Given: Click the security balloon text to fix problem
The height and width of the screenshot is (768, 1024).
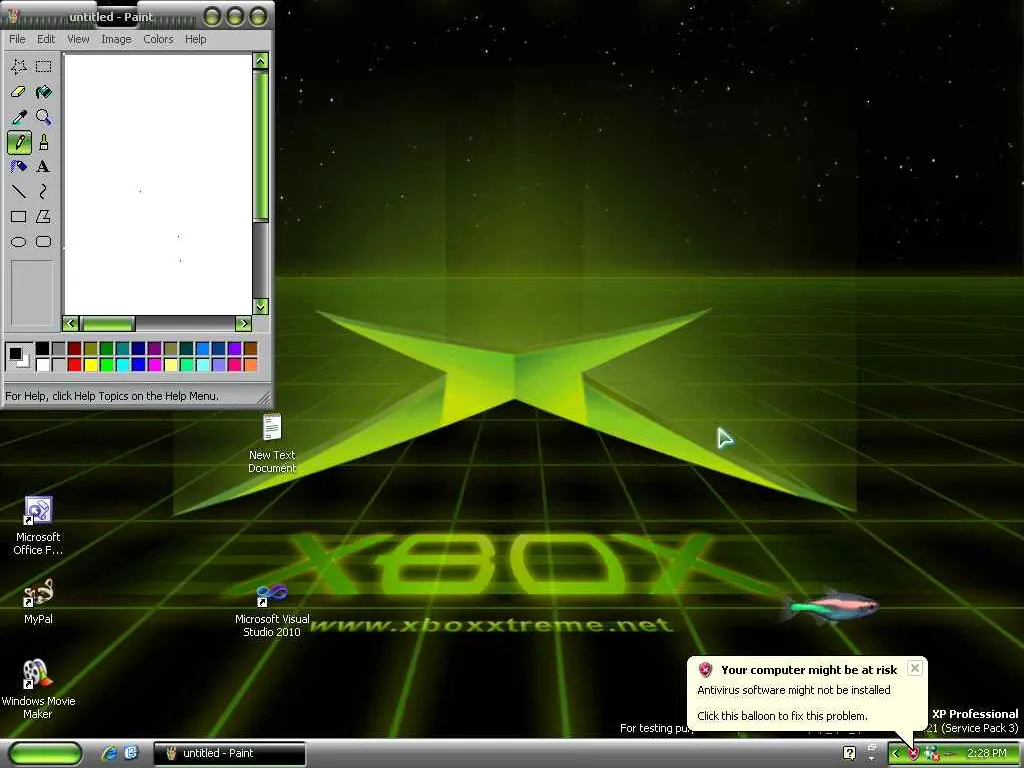Looking at the screenshot, I should tap(782, 716).
